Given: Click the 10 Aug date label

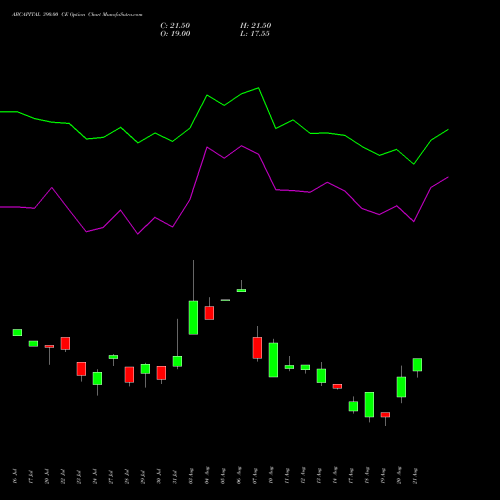Looking at the screenshot, I should coord(271,476).
